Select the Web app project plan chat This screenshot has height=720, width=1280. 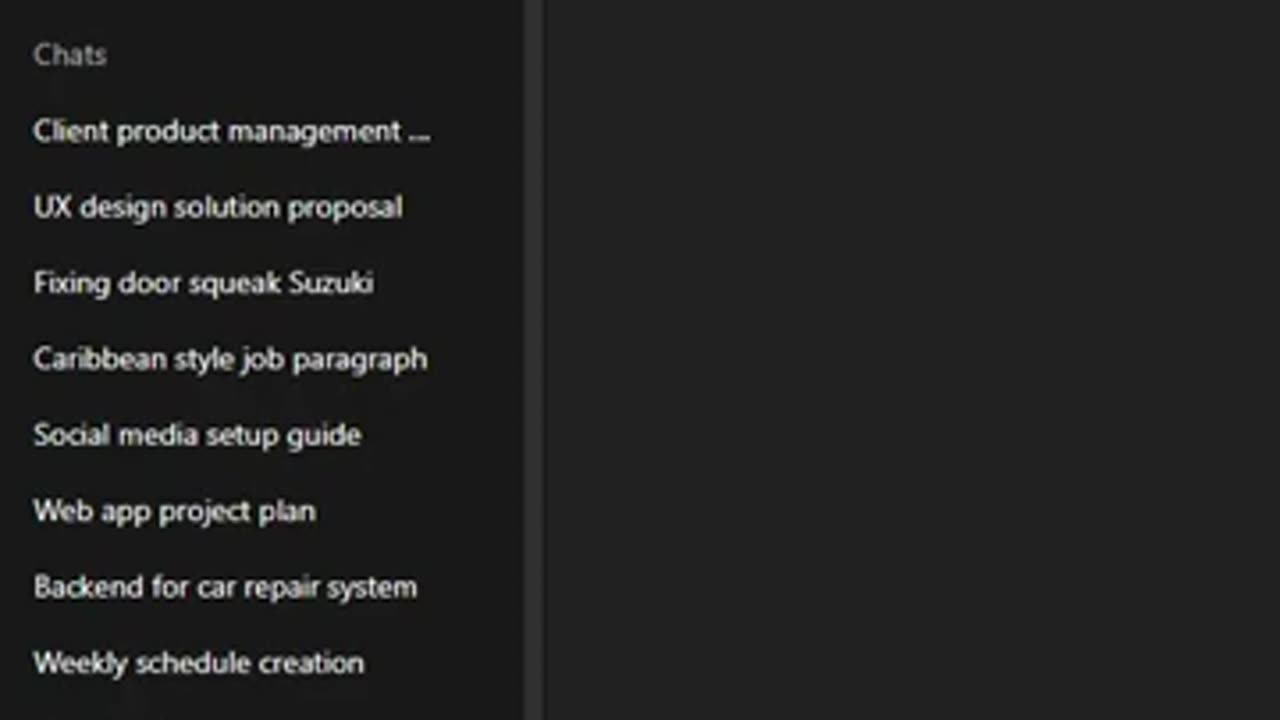click(174, 512)
